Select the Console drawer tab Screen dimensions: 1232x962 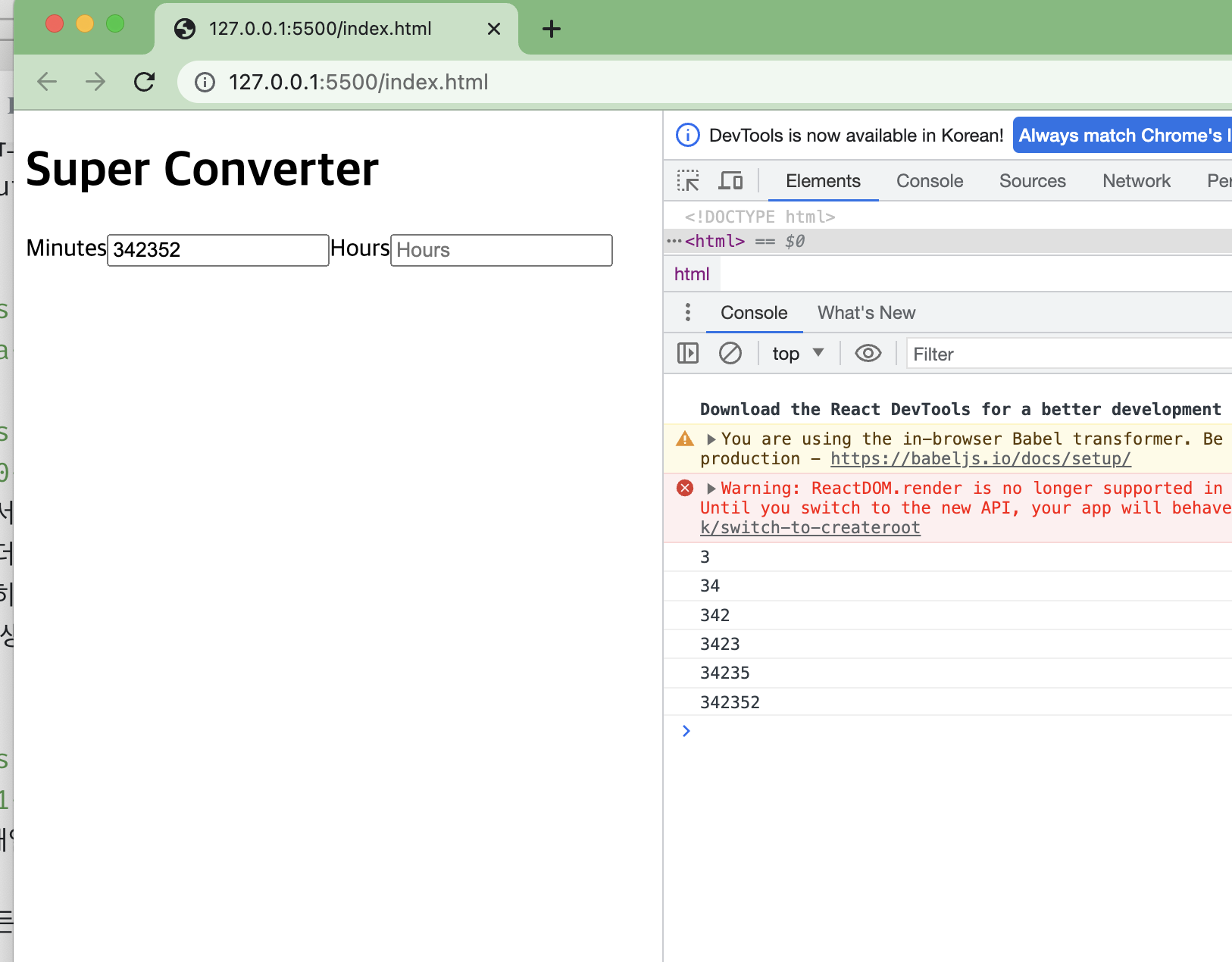coord(754,313)
